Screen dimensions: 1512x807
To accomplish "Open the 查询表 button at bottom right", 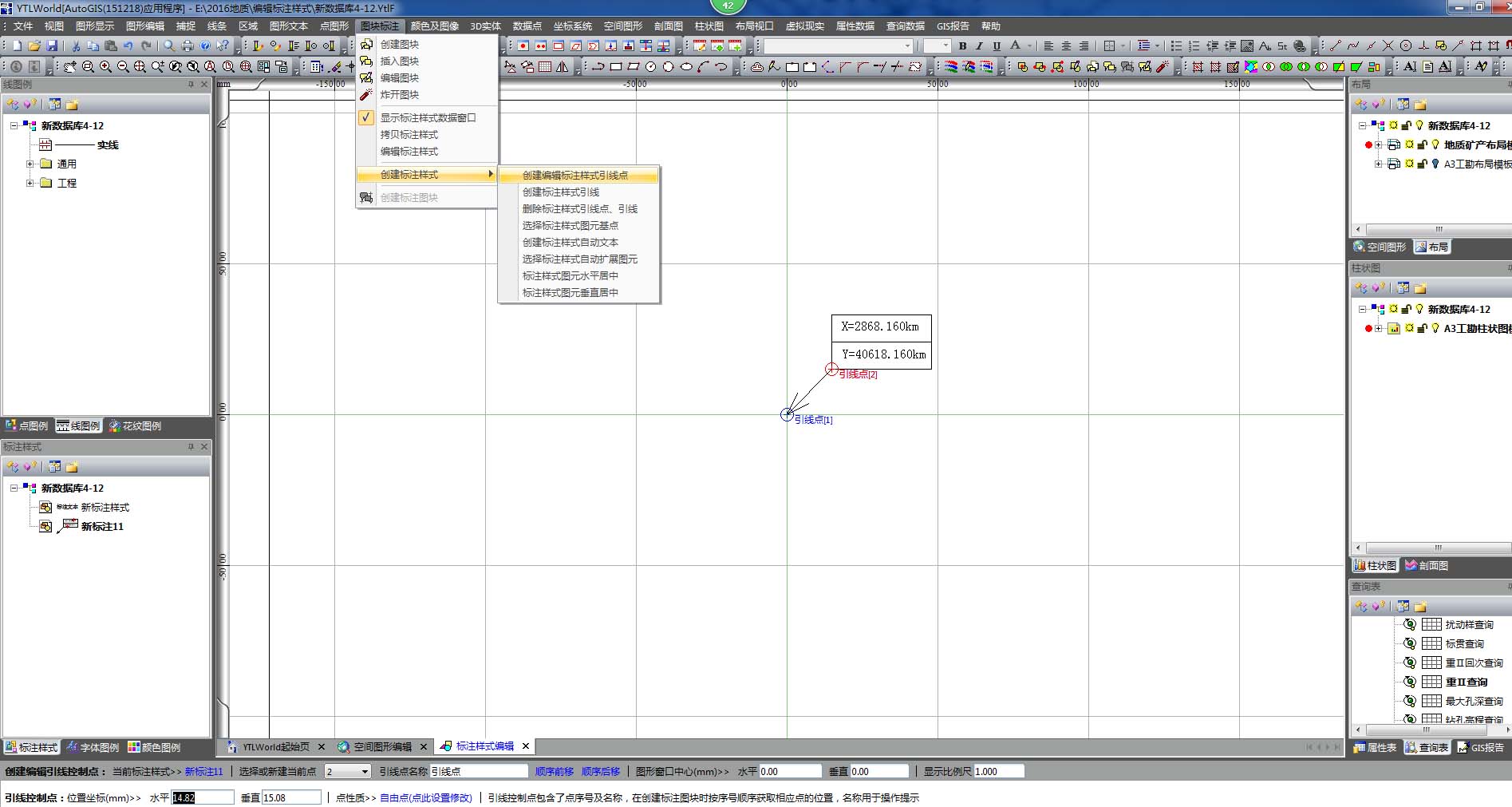I will [x=1427, y=748].
